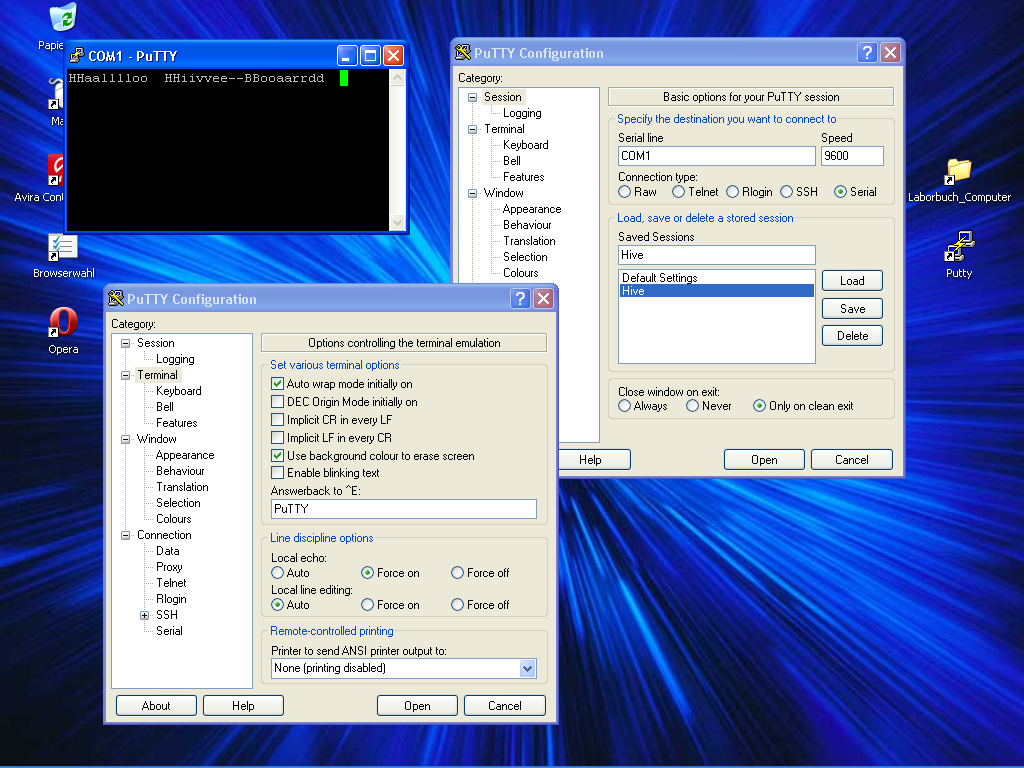Screen dimensions: 1024x768
Task: Expand the SSH node in front category tree
Action: [144, 615]
